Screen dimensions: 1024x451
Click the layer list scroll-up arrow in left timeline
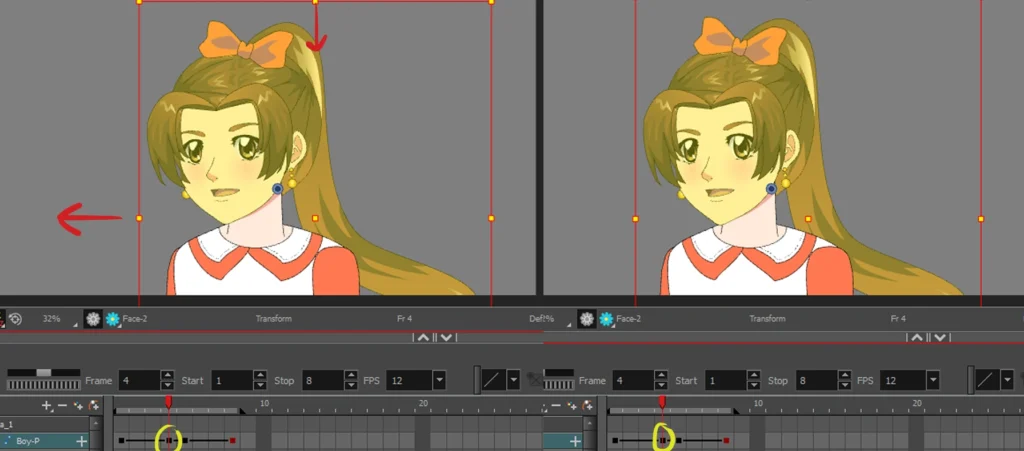(95, 423)
